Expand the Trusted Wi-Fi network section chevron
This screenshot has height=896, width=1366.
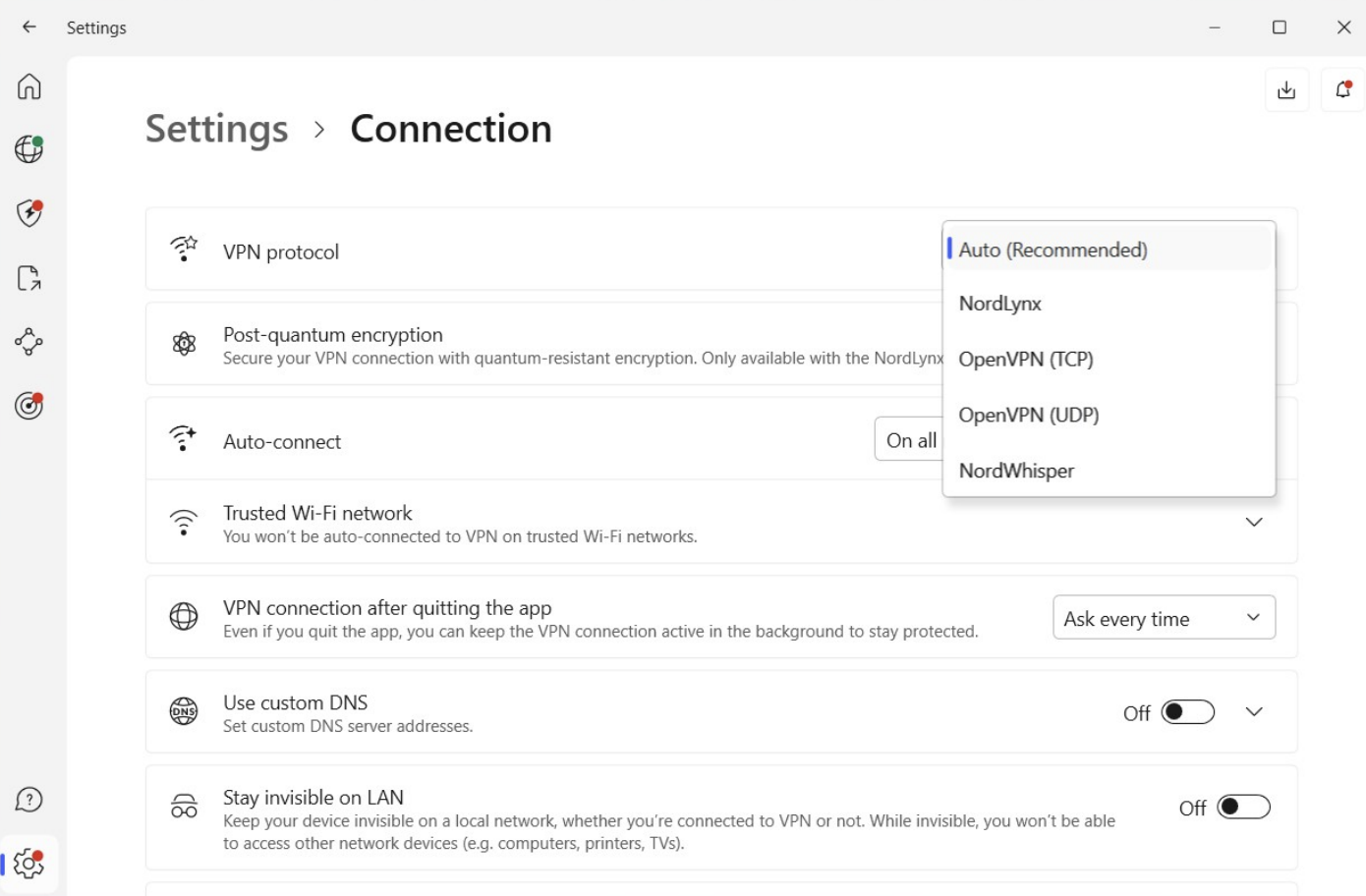pyautogui.click(x=1254, y=522)
